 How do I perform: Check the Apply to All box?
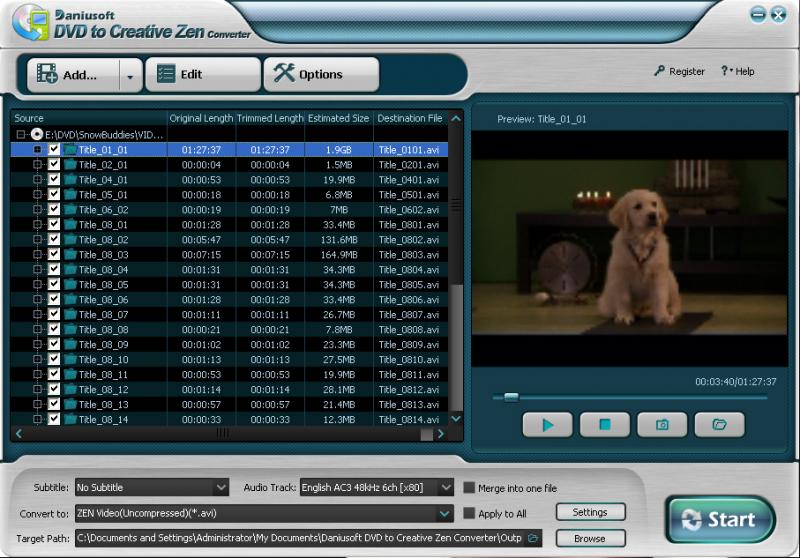[469, 514]
